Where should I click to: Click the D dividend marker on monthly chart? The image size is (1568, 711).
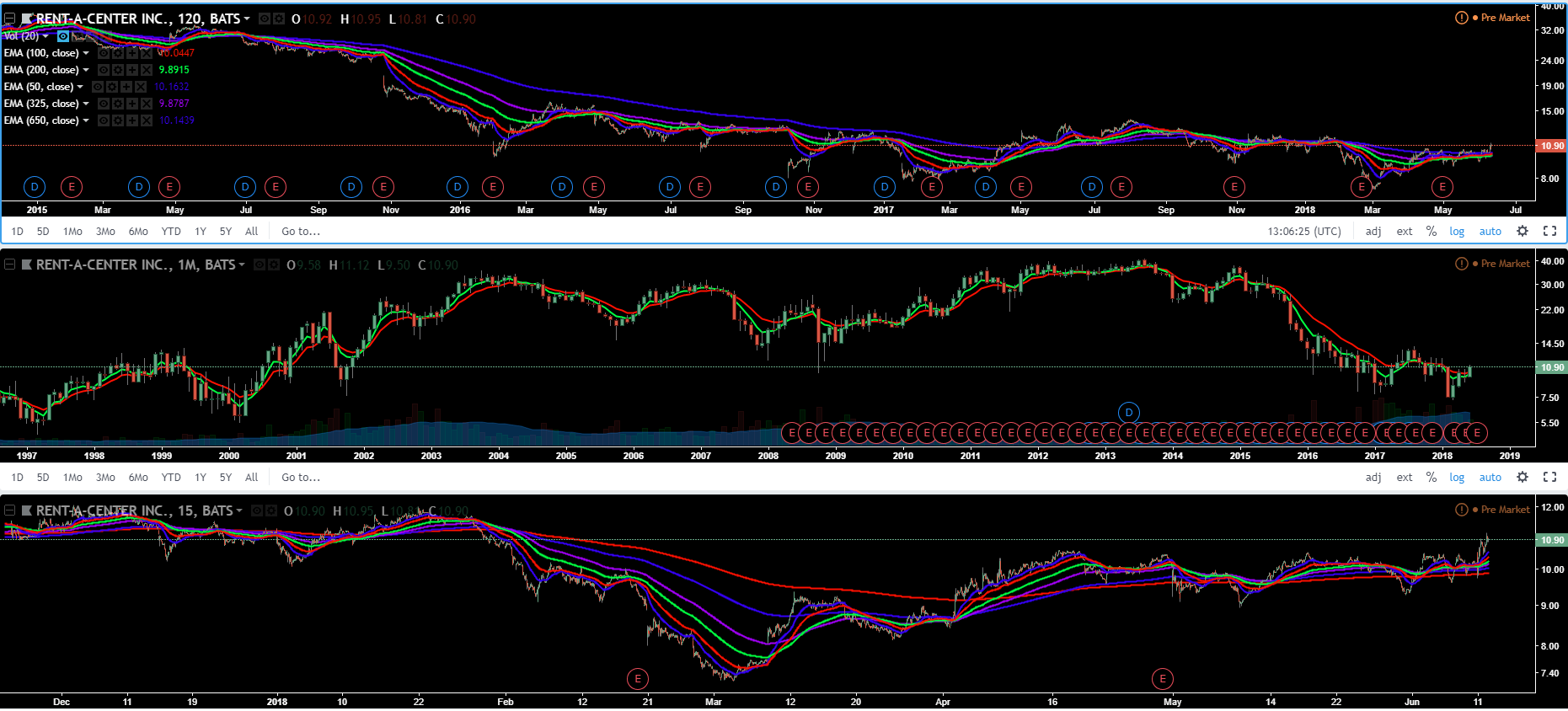pyautogui.click(x=1128, y=413)
